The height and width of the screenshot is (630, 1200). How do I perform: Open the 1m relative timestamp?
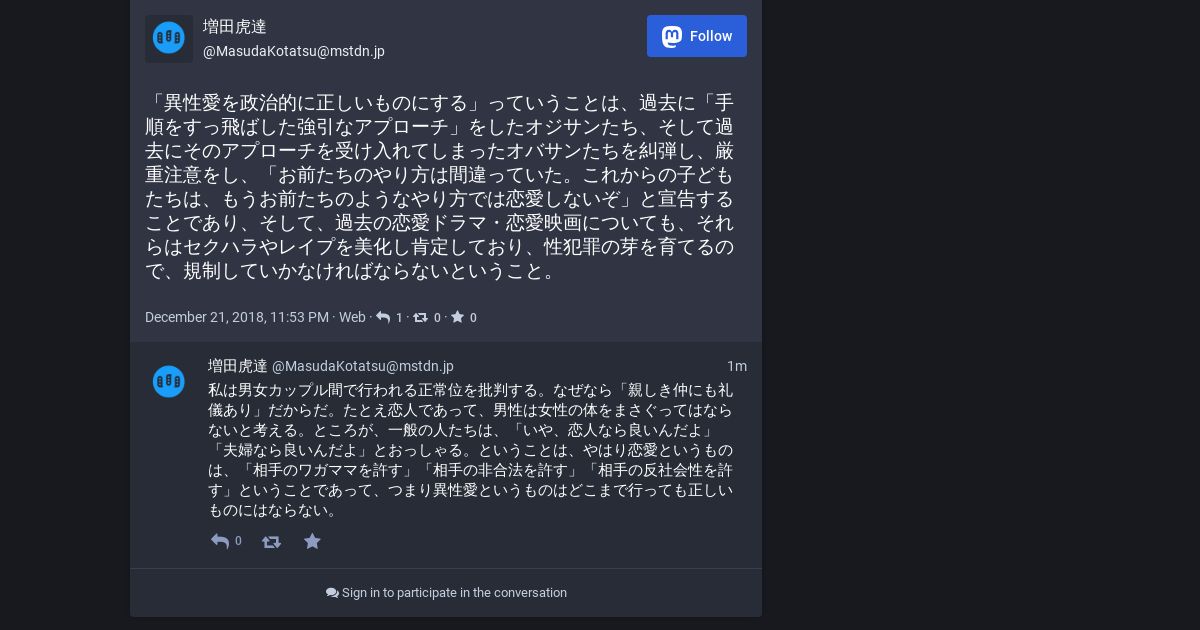[x=737, y=366]
